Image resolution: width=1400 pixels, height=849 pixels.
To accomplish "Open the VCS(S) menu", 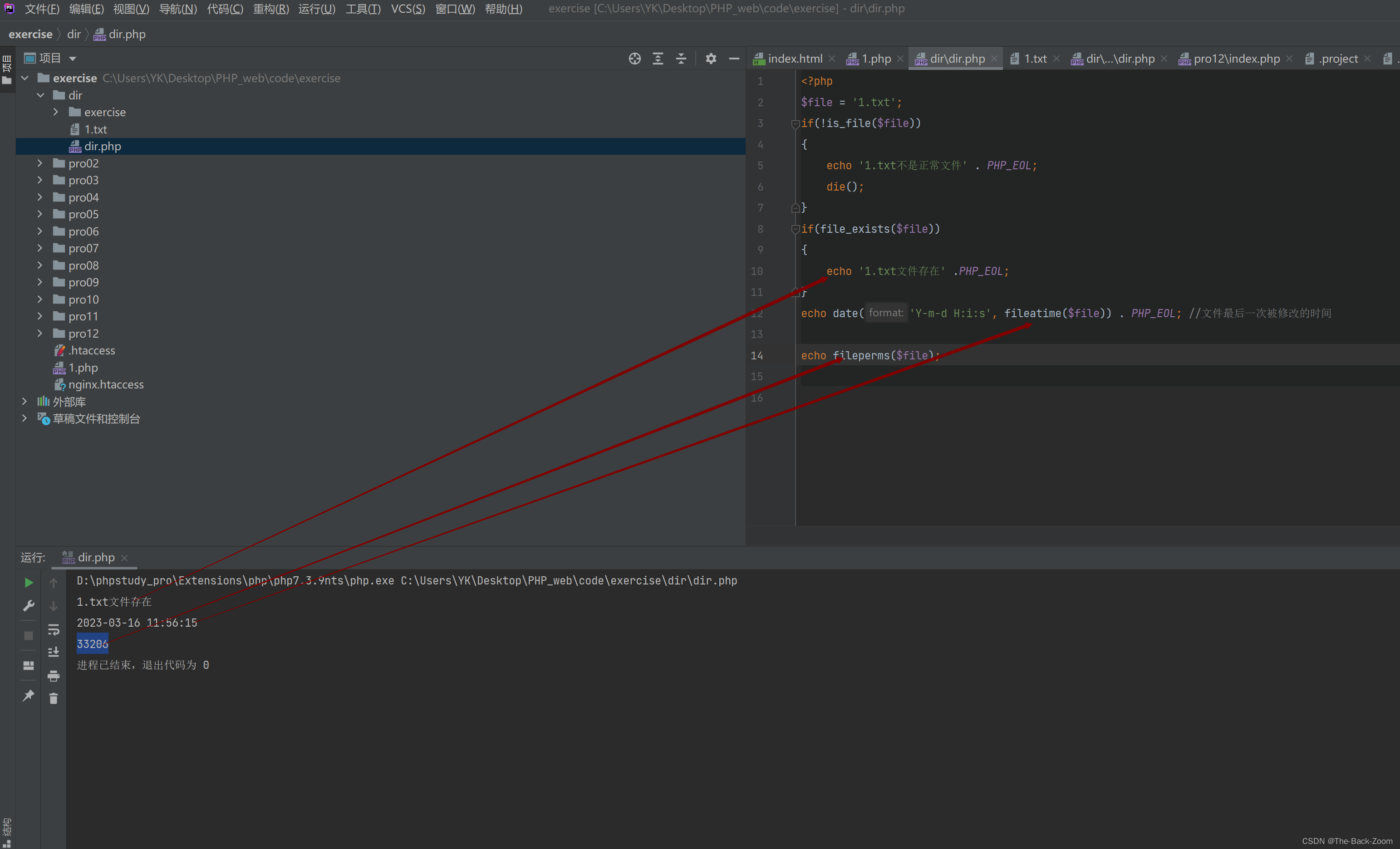I will click(x=408, y=9).
